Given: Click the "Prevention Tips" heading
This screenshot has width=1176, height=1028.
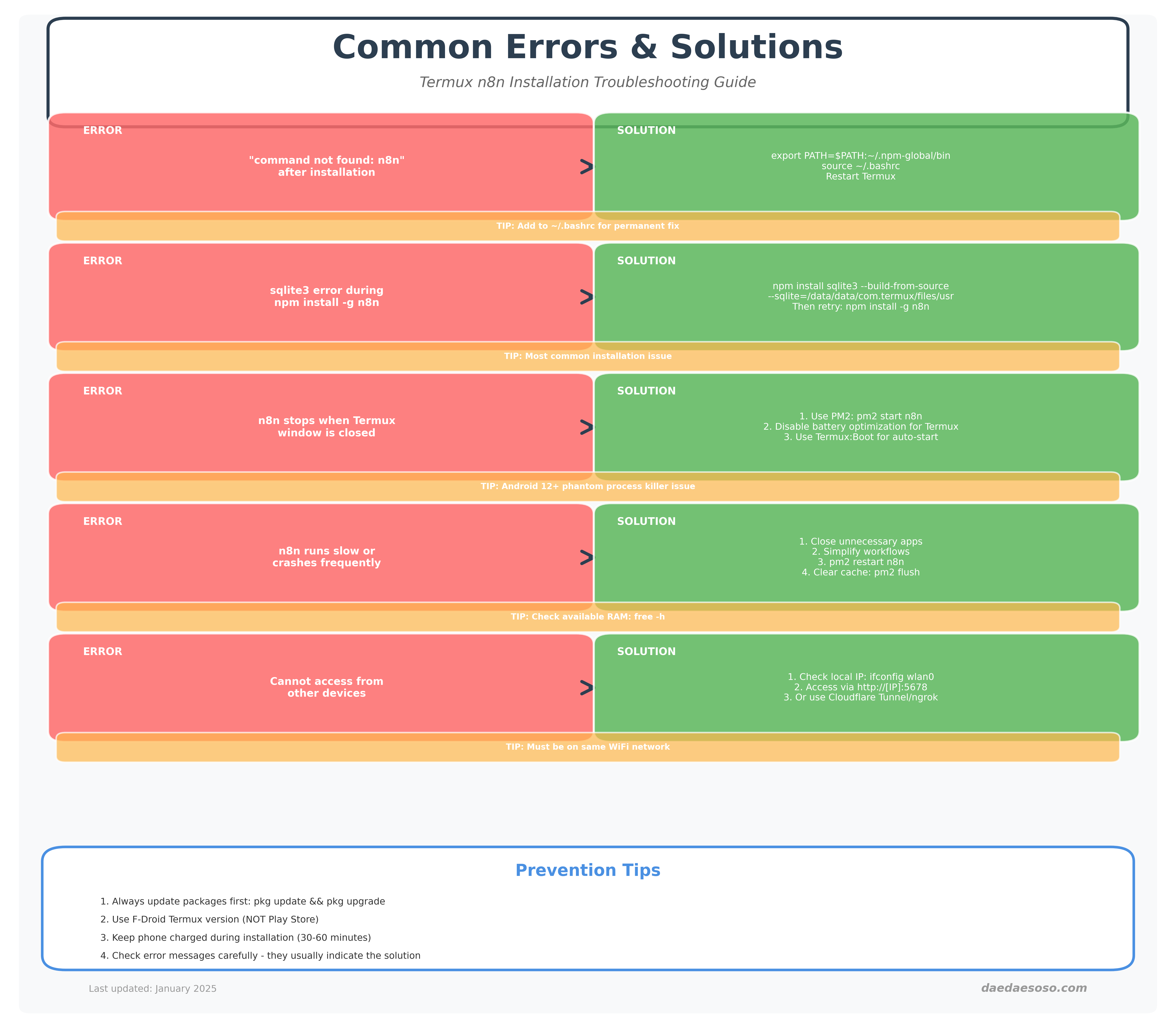Looking at the screenshot, I should point(588,870).
